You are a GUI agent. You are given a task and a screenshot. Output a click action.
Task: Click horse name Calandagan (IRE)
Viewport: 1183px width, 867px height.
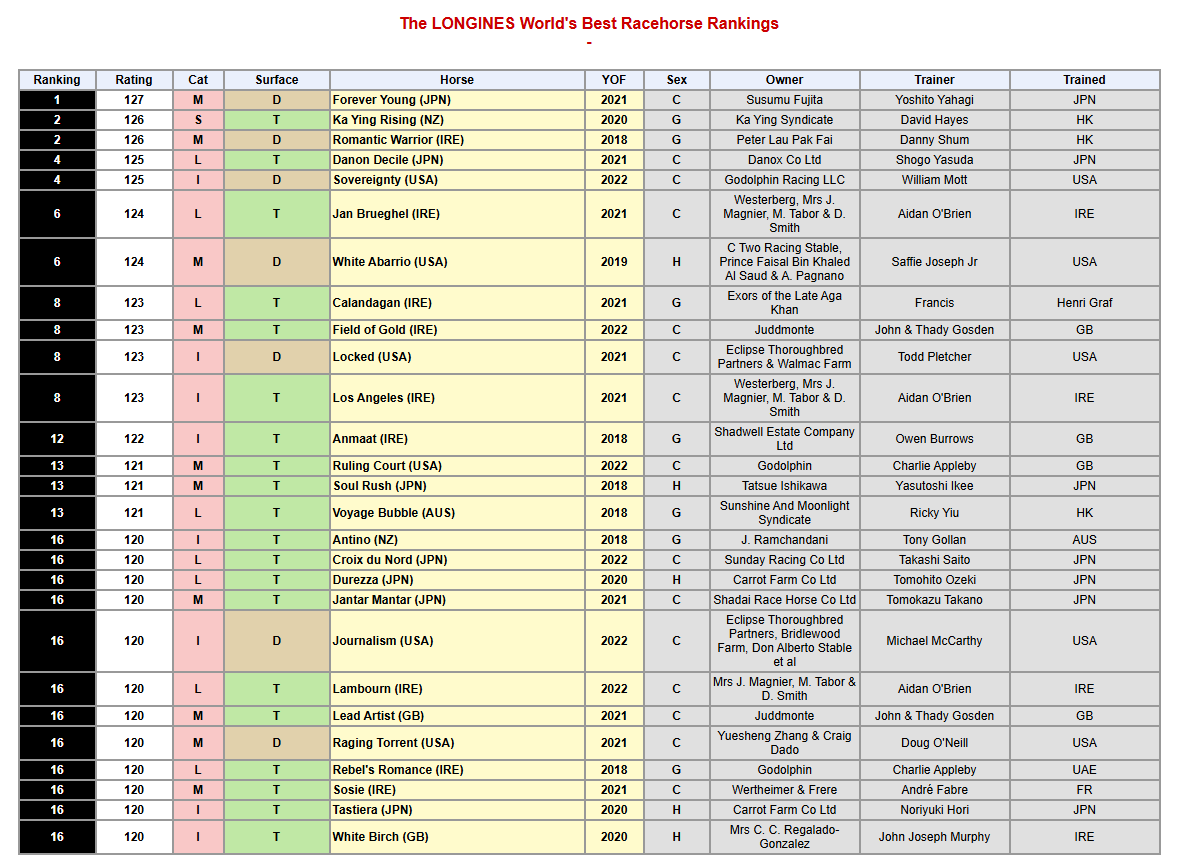[383, 303]
